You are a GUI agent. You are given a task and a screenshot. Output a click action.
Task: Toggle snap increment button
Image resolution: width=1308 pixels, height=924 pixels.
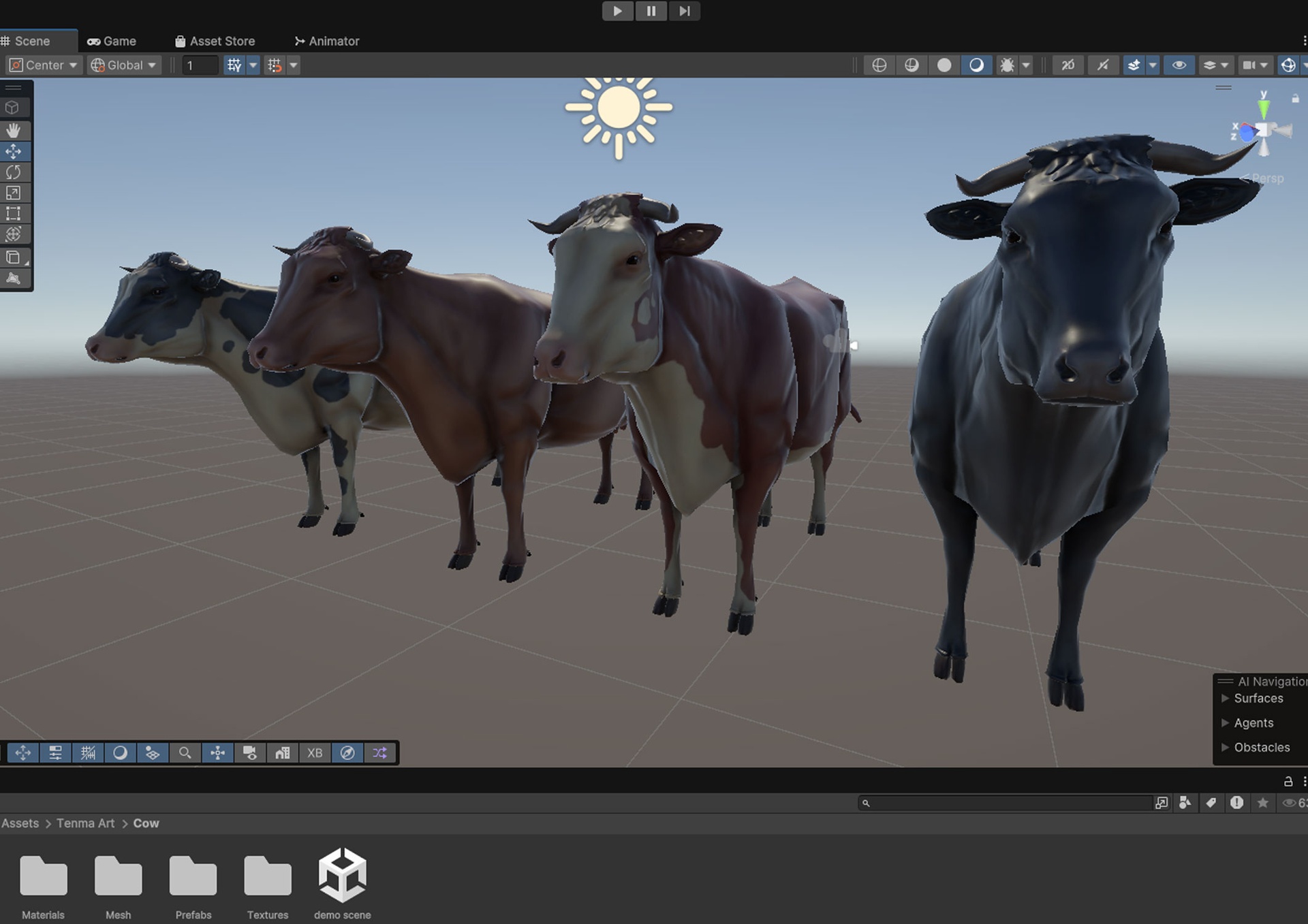click(275, 65)
